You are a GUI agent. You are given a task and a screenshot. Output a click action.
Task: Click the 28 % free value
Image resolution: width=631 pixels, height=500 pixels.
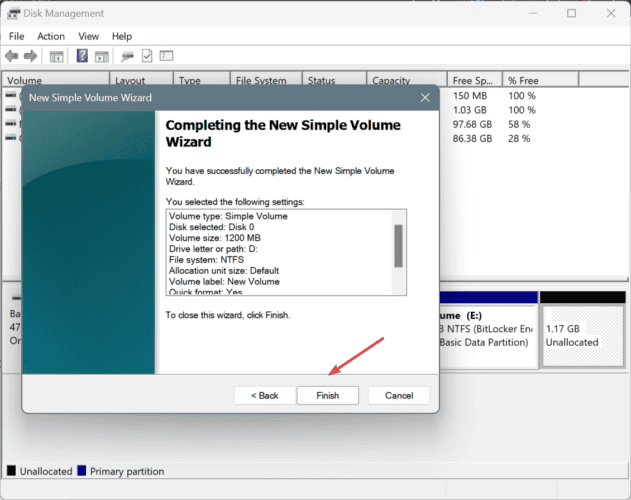point(519,138)
